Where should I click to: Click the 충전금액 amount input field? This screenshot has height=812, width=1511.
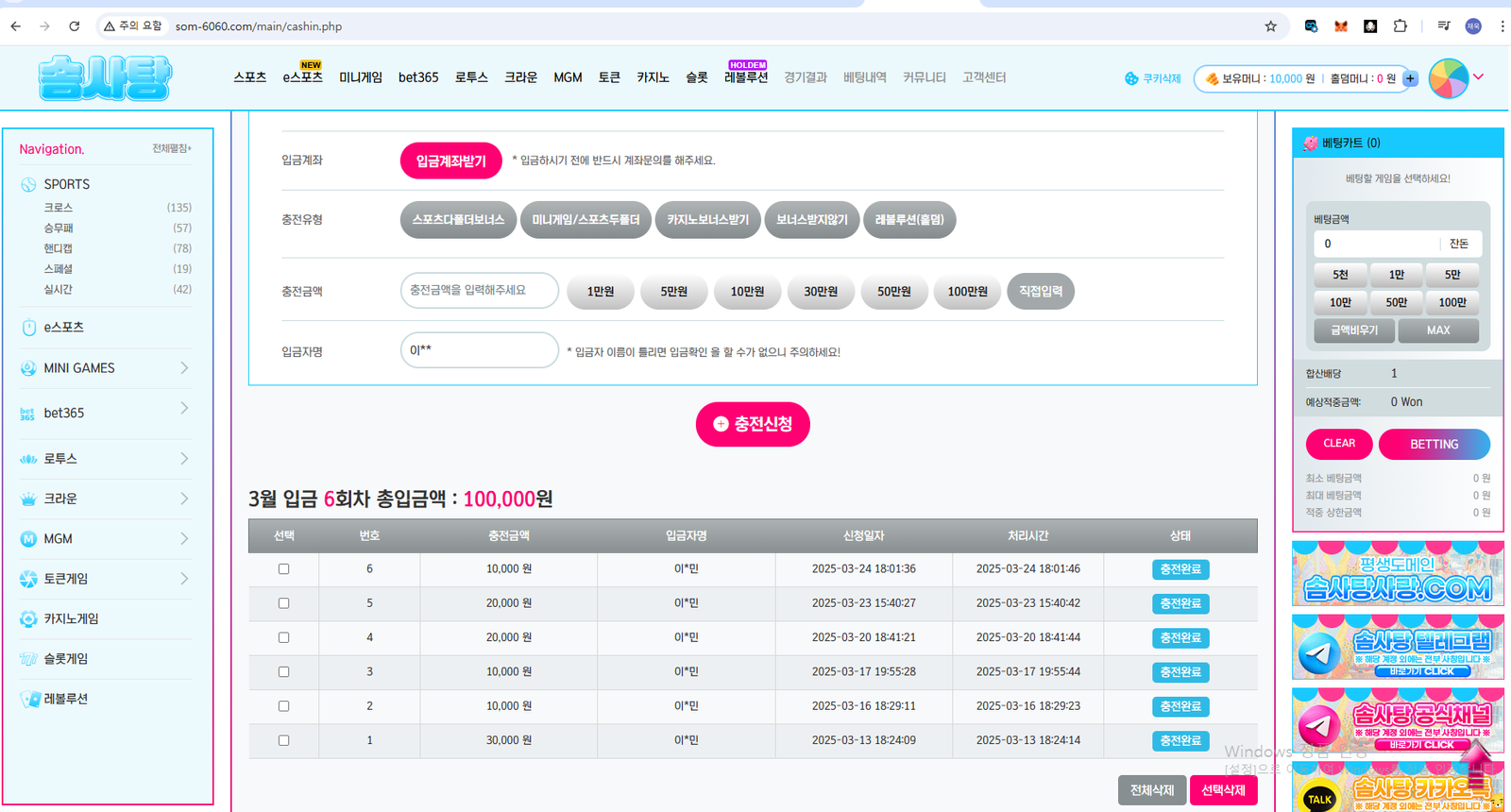(x=479, y=291)
